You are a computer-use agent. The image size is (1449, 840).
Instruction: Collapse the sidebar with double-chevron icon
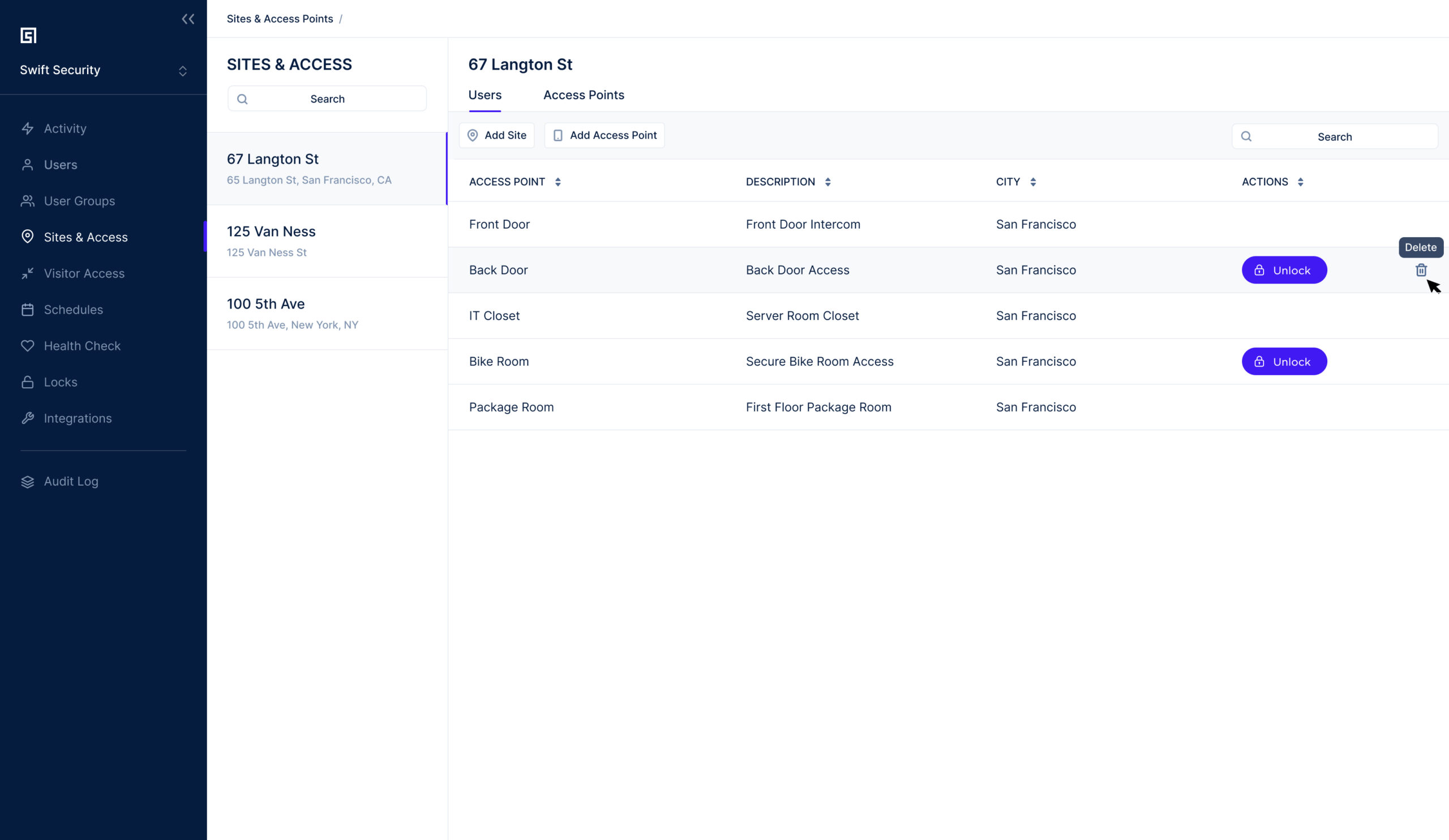(188, 19)
